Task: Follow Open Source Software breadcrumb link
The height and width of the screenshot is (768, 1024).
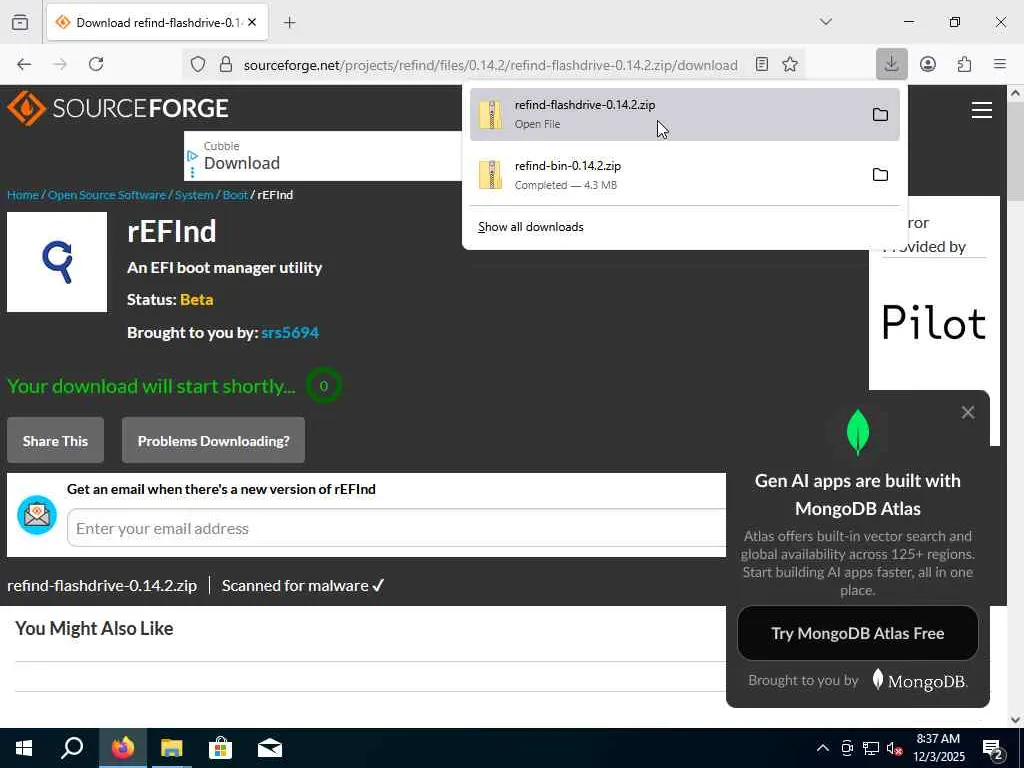Action: click(x=106, y=195)
